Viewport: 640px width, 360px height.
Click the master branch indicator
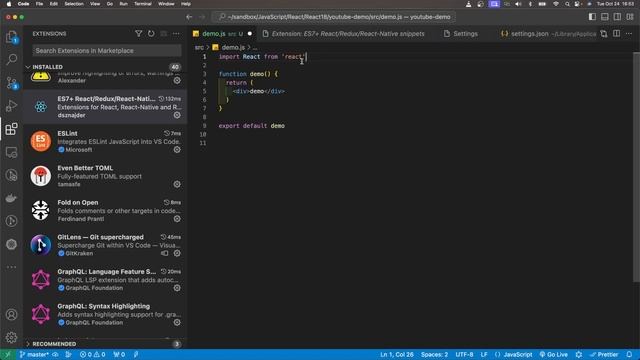(34, 354)
